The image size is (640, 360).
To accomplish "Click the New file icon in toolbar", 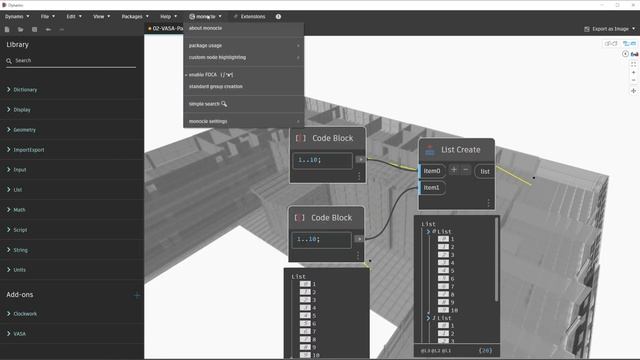I will (7, 29).
